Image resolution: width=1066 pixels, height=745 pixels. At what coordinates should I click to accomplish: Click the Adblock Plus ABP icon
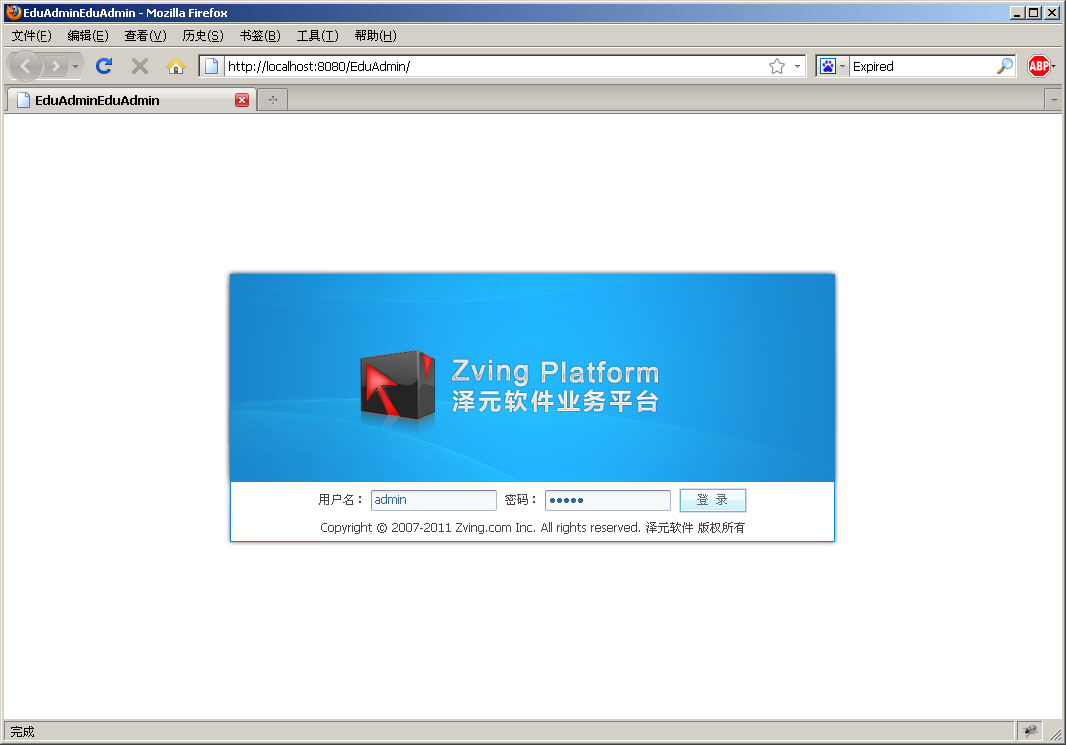point(1038,66)
